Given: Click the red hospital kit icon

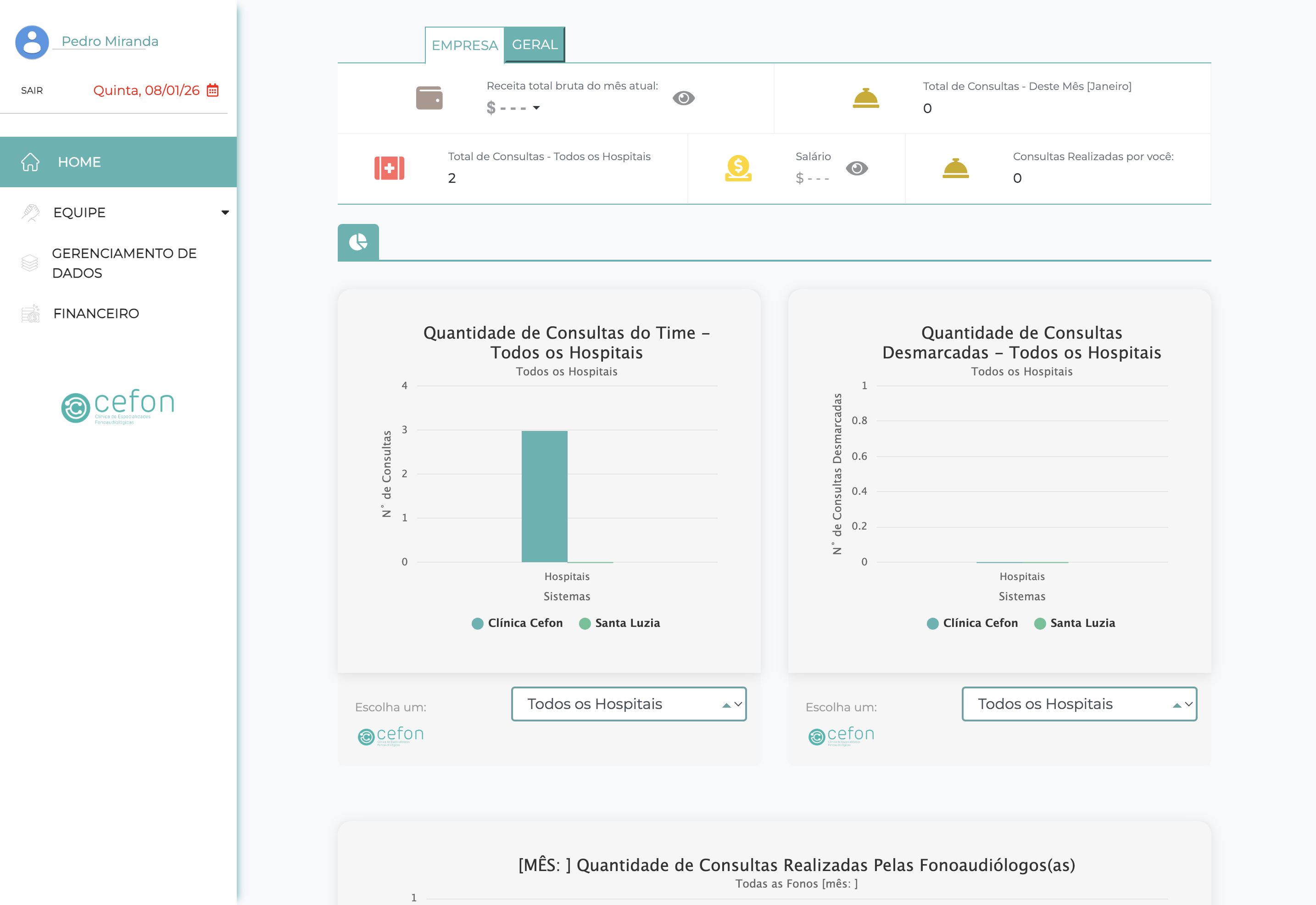Looking at the screenshot, I should pyautogui.click(x=389, y=168).
